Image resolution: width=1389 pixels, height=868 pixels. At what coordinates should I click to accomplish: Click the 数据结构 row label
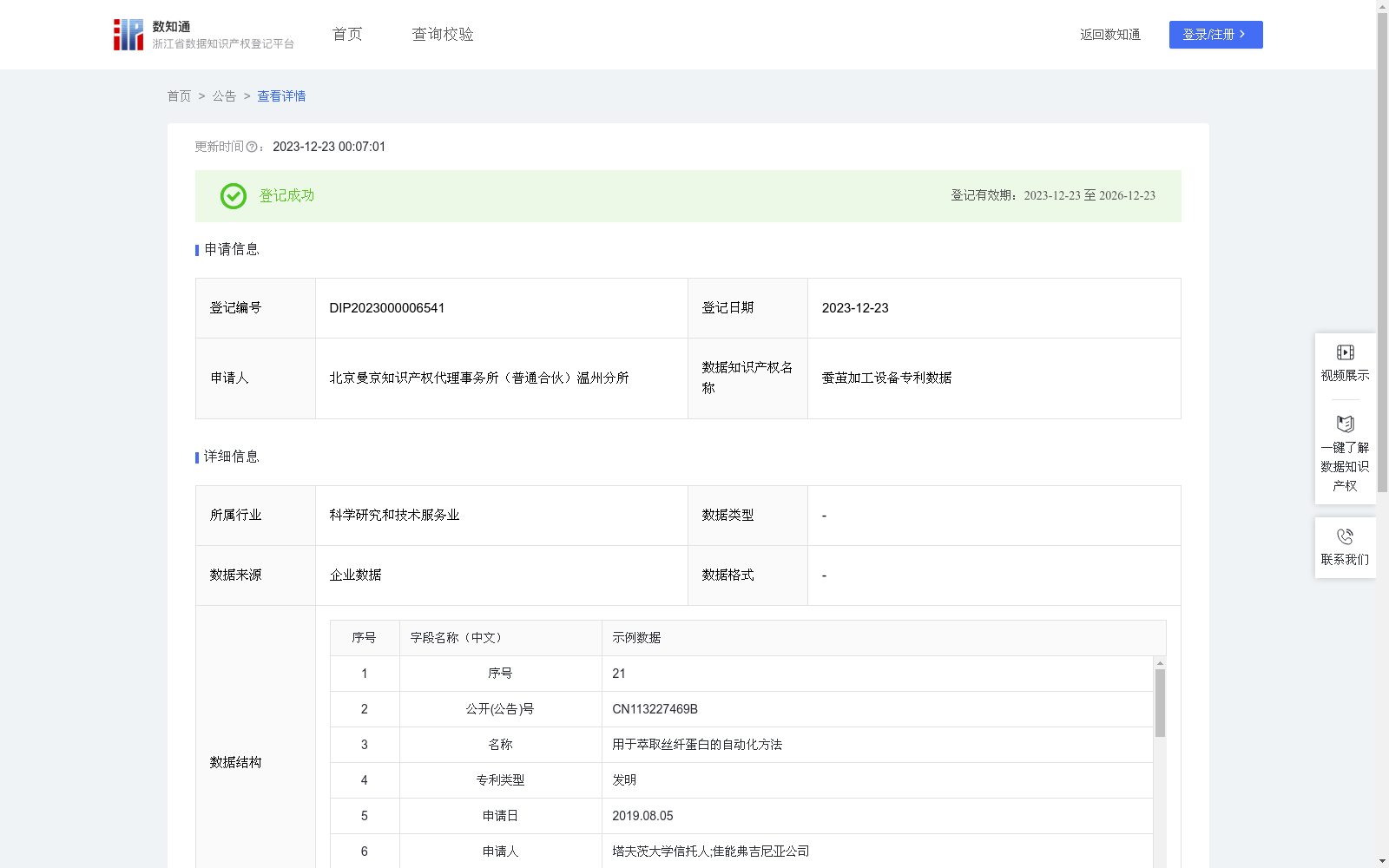pyautogui.click(x=235, y=763)
